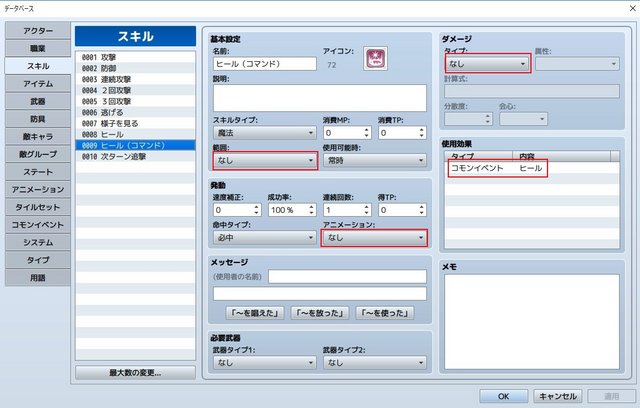Open the スキルタイプ dropdown
Screen dimensions: 640x408
pyautogui.click(x=264, y=133)
